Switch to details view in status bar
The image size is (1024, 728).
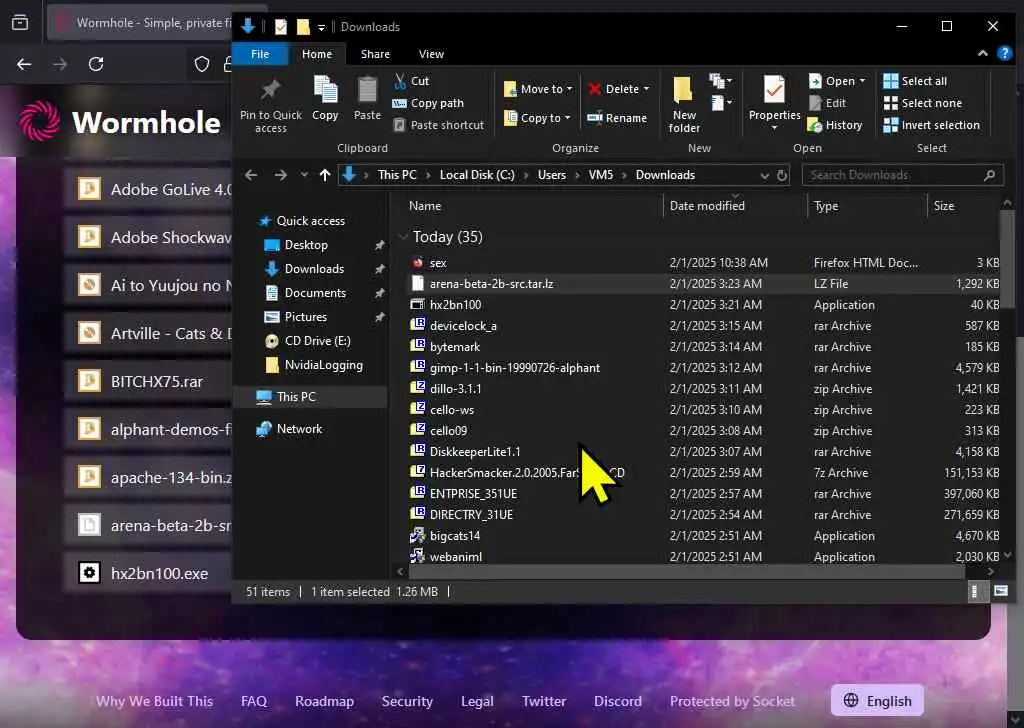click(x=974, y=591)
